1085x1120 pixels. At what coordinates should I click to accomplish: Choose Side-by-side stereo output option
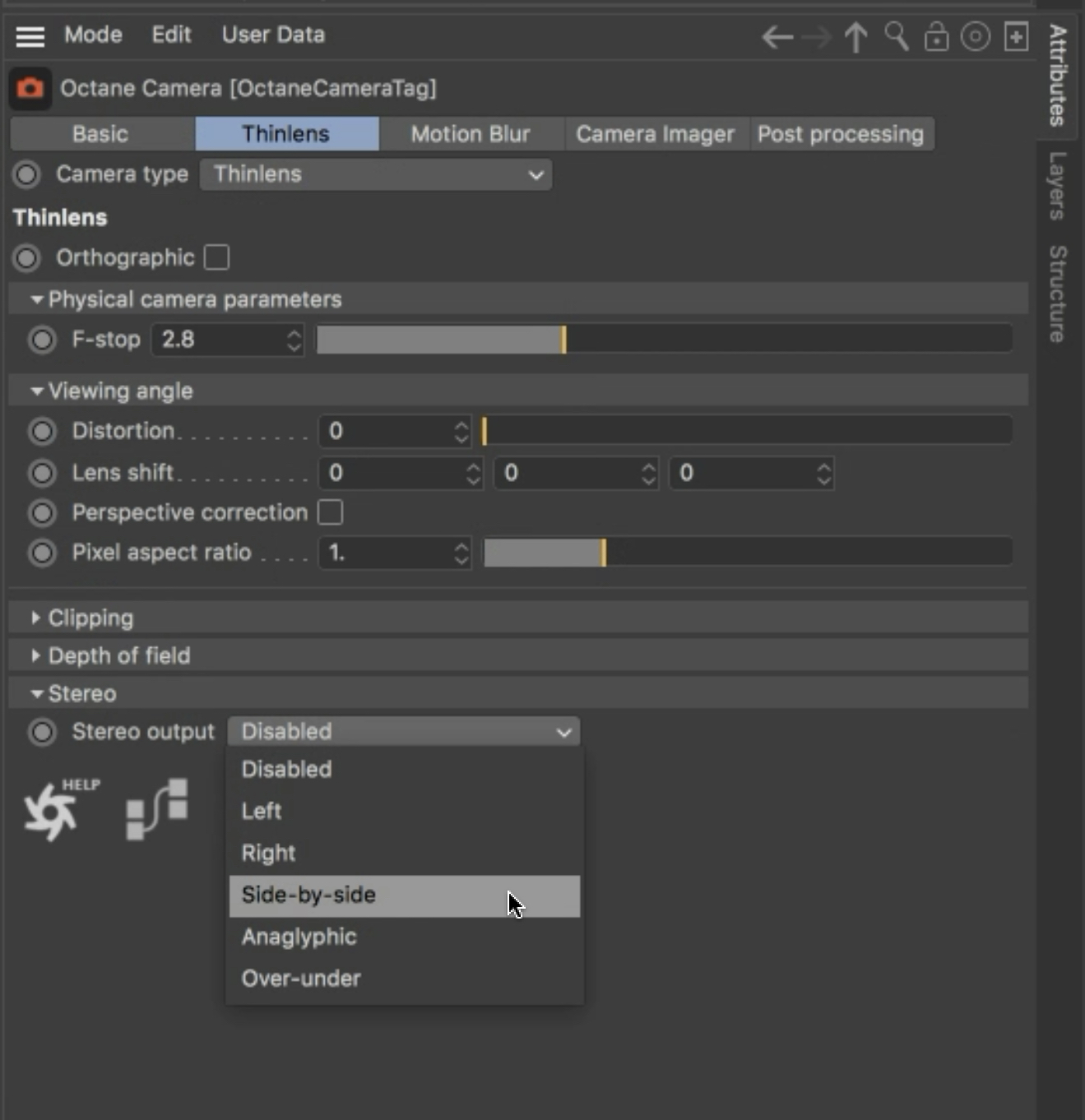click(x=309, y=895)
